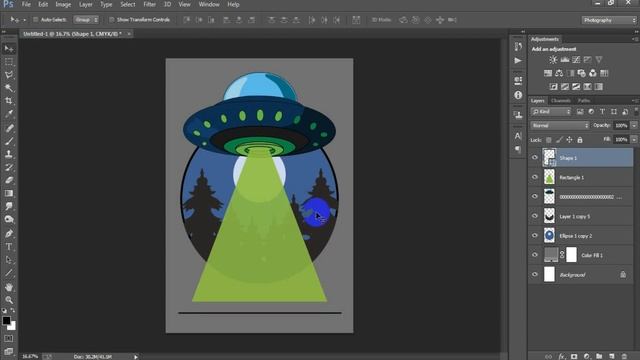This screenshot has width=640, height=360.
Task: Hide the Rectangle 1 layer
Action: coord(535,177)
